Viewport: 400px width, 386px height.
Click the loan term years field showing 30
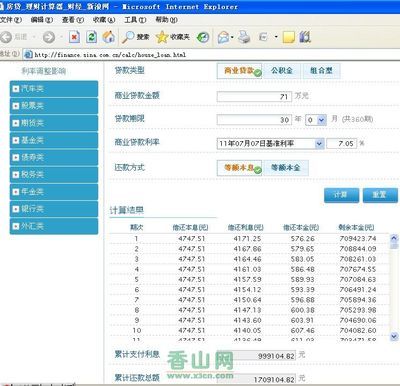(254, 120)
